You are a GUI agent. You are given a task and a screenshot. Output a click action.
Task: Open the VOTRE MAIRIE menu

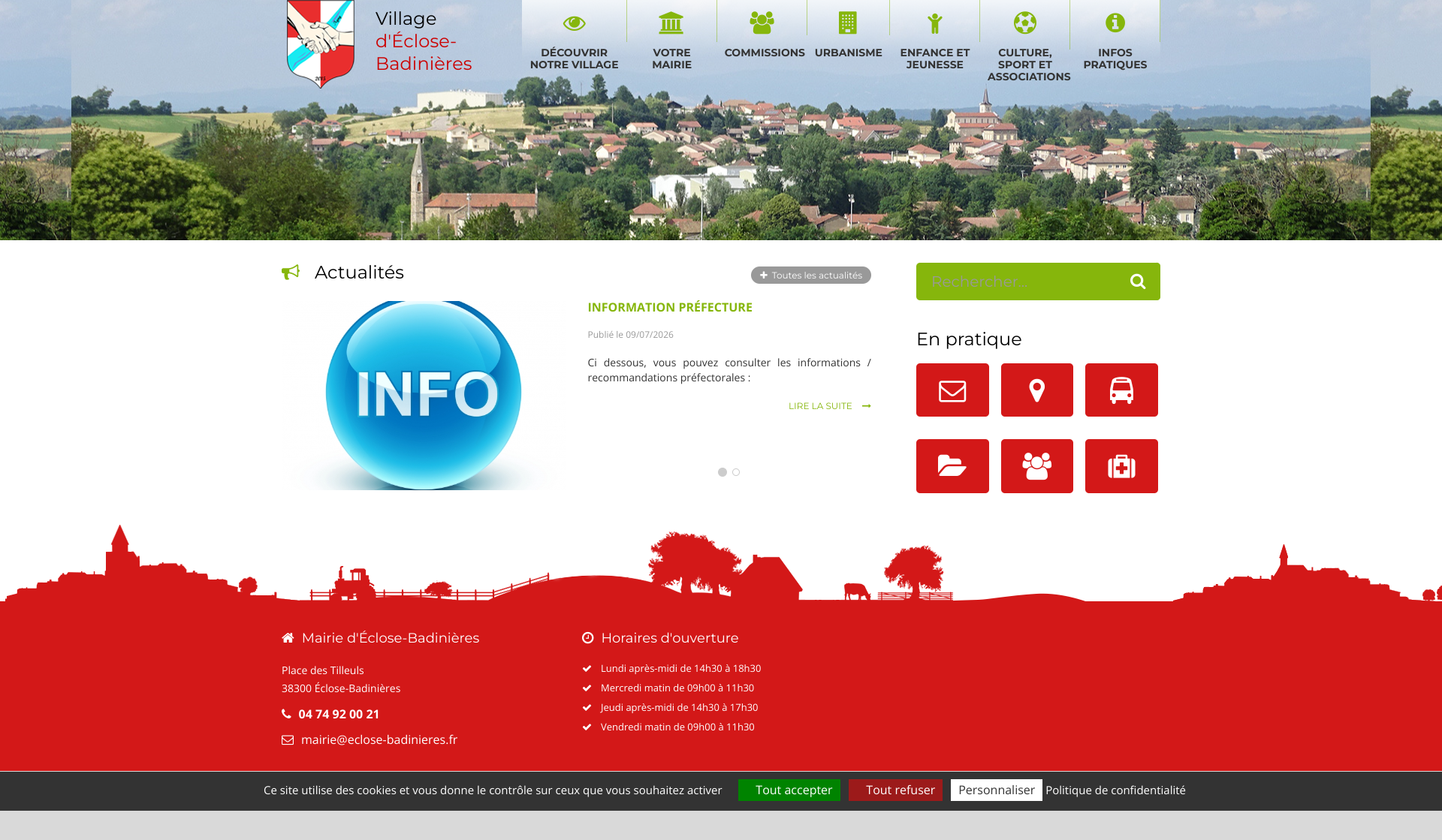tap(672, 59)
